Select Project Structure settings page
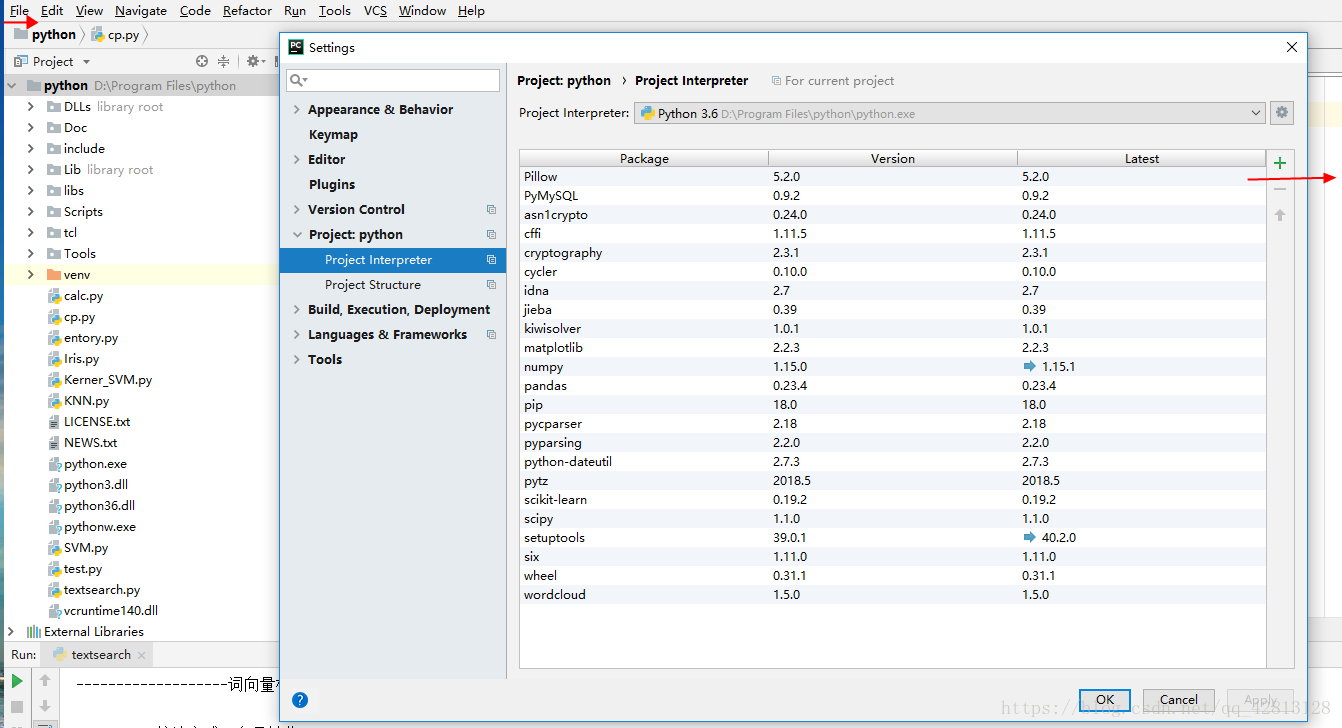Image resolution: width=1342 pixels, height=728 pixels. pyautogui.click(x=373, y=285)
